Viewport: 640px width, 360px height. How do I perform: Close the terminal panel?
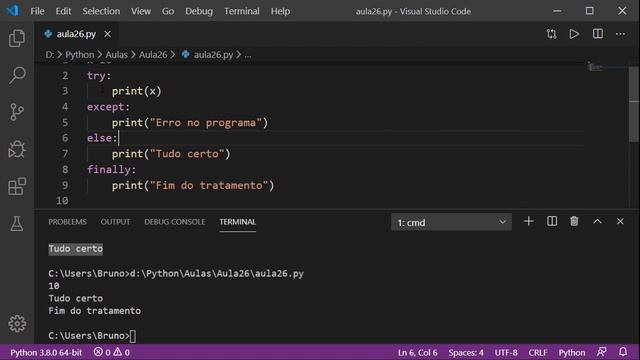(620, 221)
